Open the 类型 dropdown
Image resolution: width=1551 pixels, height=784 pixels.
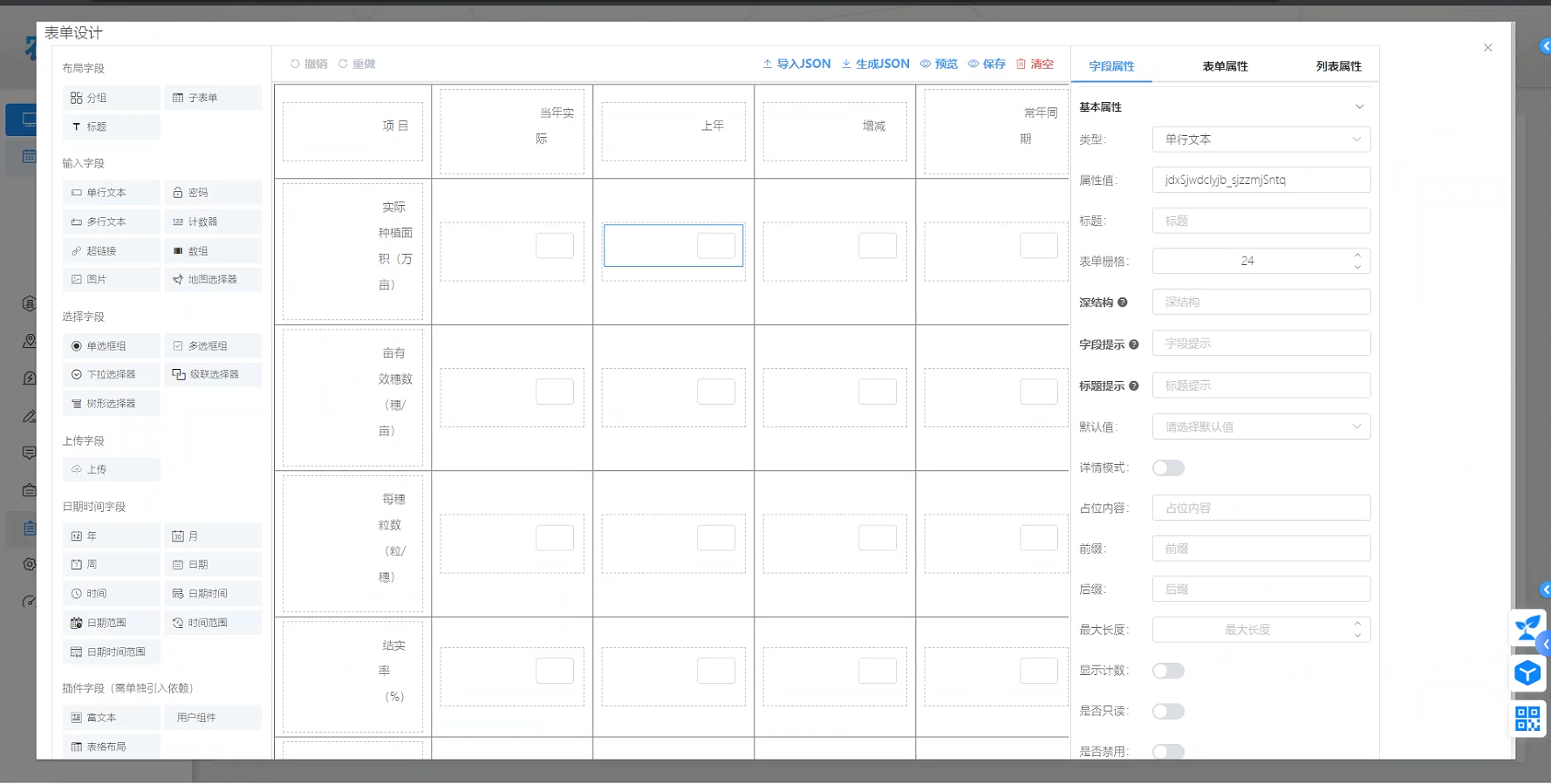[1261, 140]
